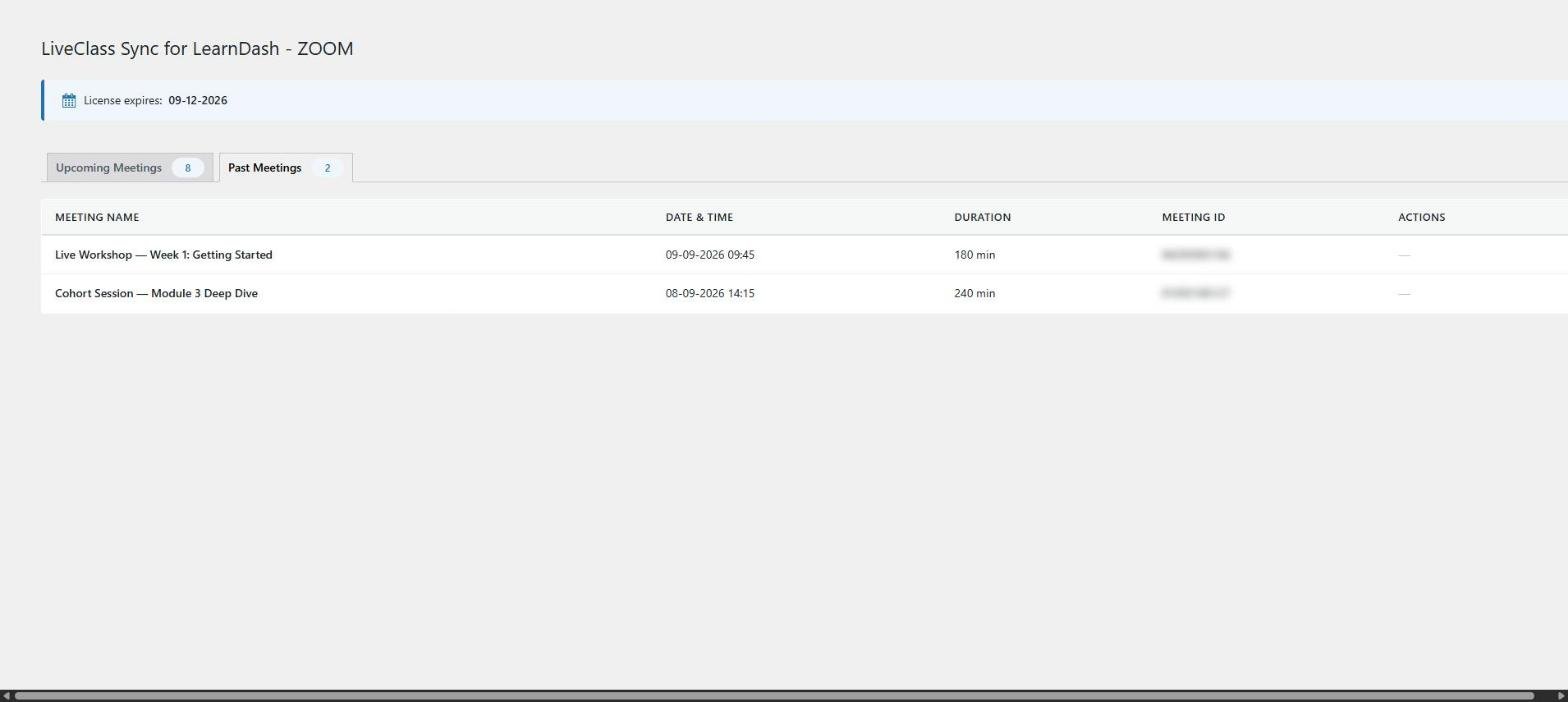Click the 180 min duration cell
Viewport: 1568px width, 702px height.
pos(974,255)
